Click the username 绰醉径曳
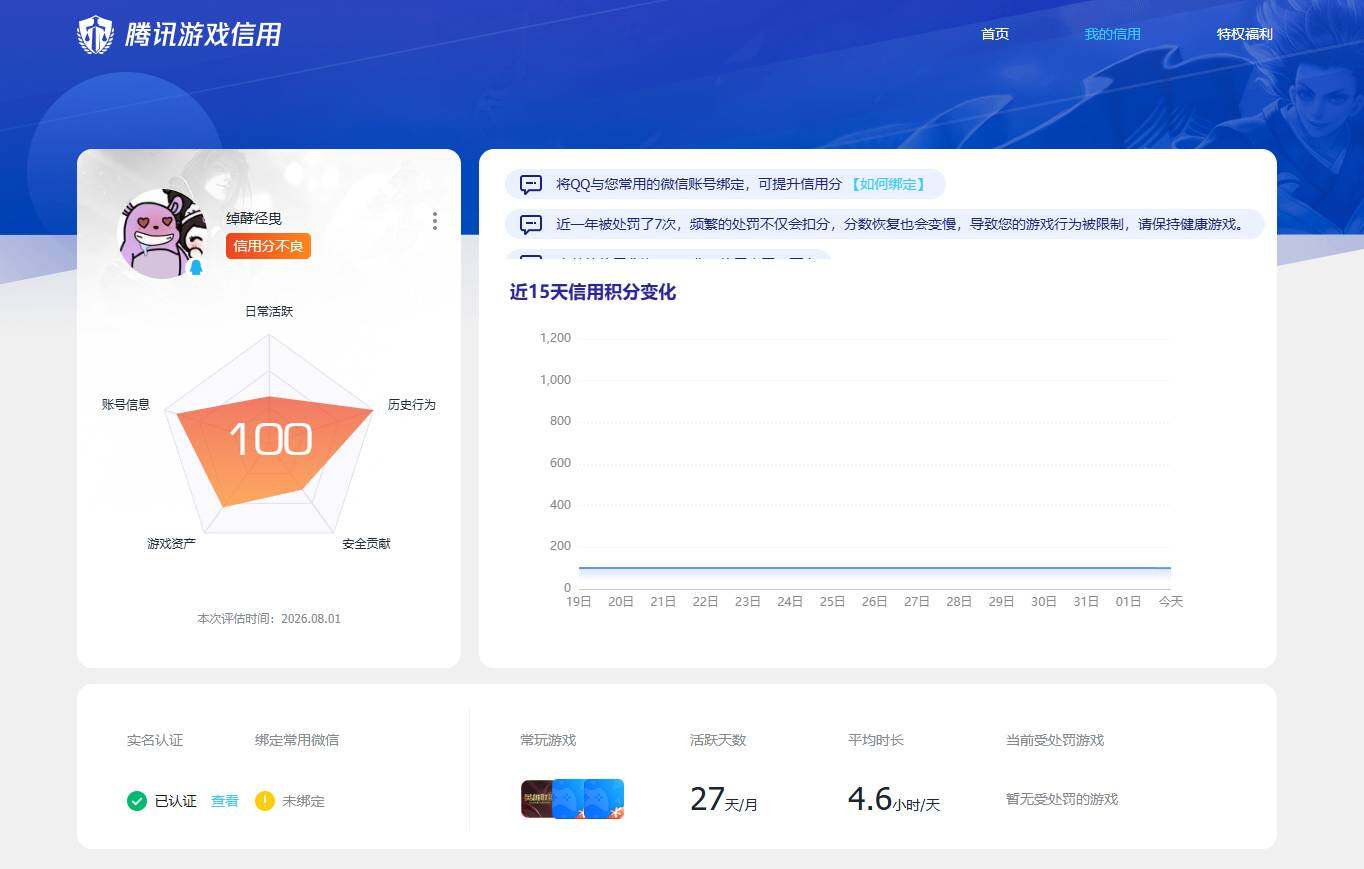 tap(254, 219)
